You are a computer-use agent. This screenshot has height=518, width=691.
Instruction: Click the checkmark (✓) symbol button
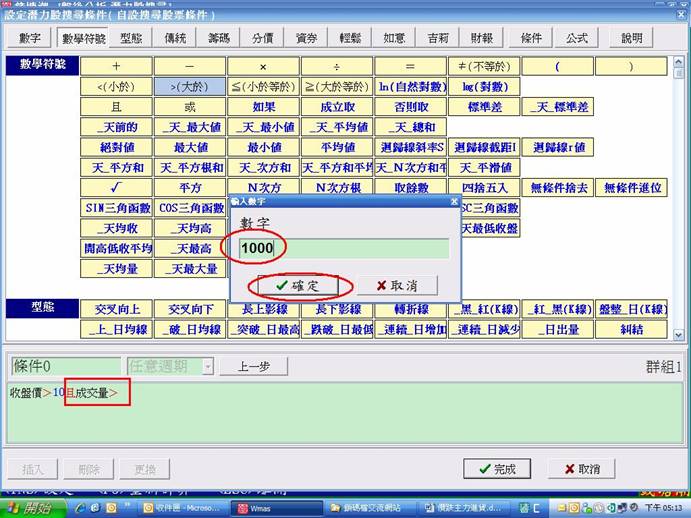point(117,187)
